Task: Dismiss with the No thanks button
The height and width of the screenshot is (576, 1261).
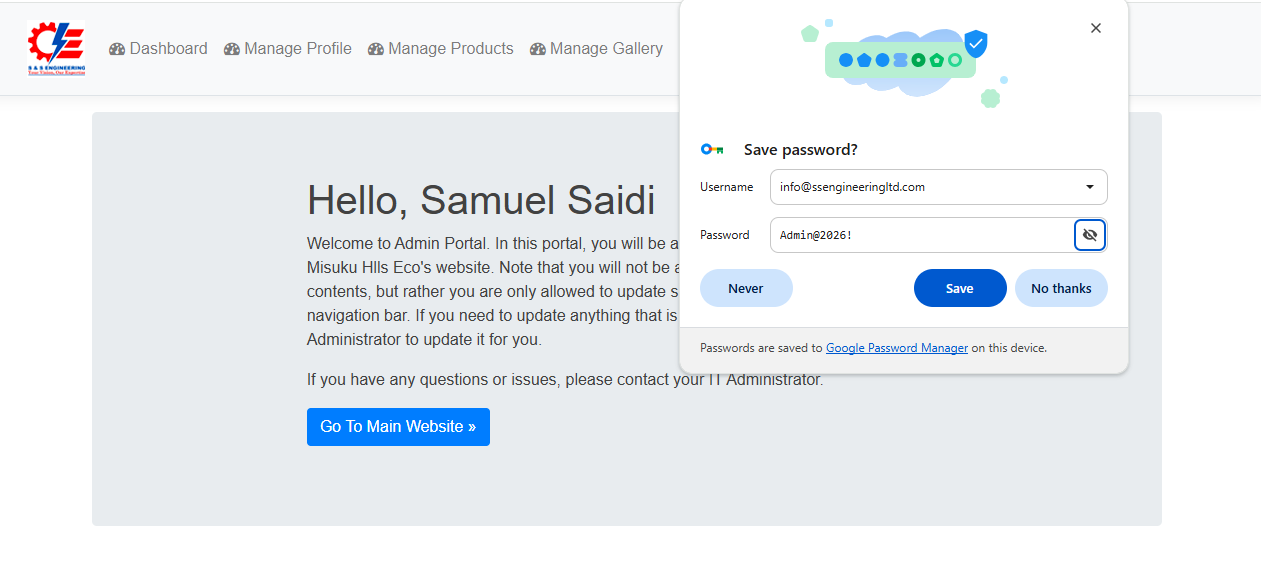Action: (x=1061, y=288)
